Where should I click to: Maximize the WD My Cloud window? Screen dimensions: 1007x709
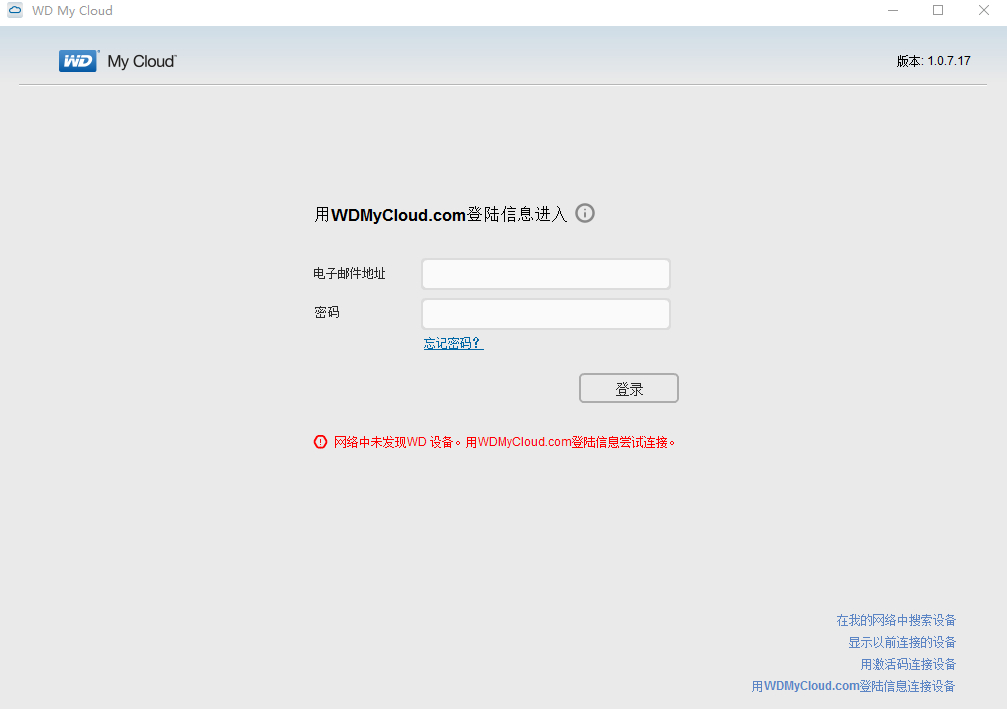point(938,10)
